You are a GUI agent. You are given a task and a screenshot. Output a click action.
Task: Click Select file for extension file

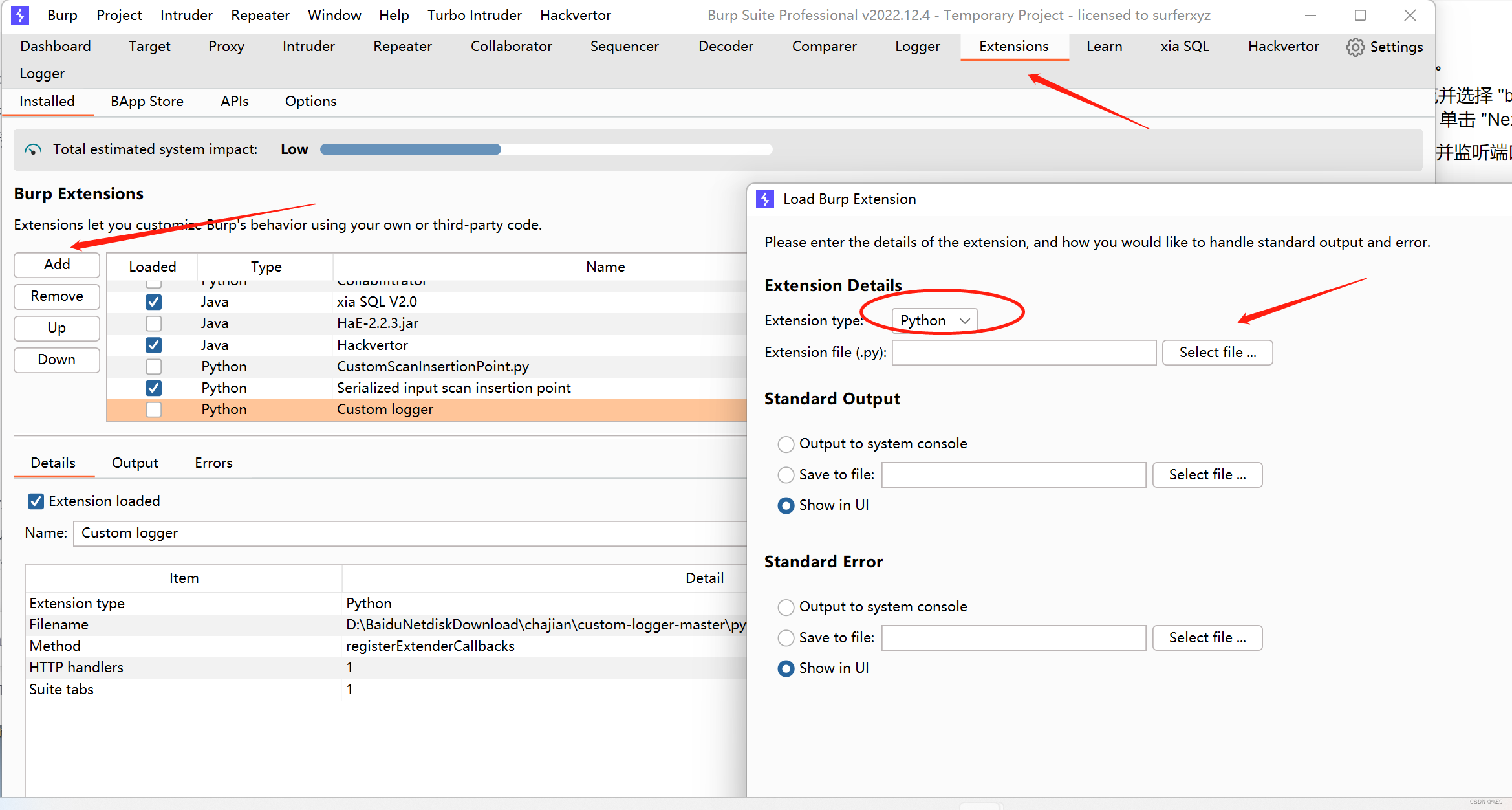tap(1216, 353)
